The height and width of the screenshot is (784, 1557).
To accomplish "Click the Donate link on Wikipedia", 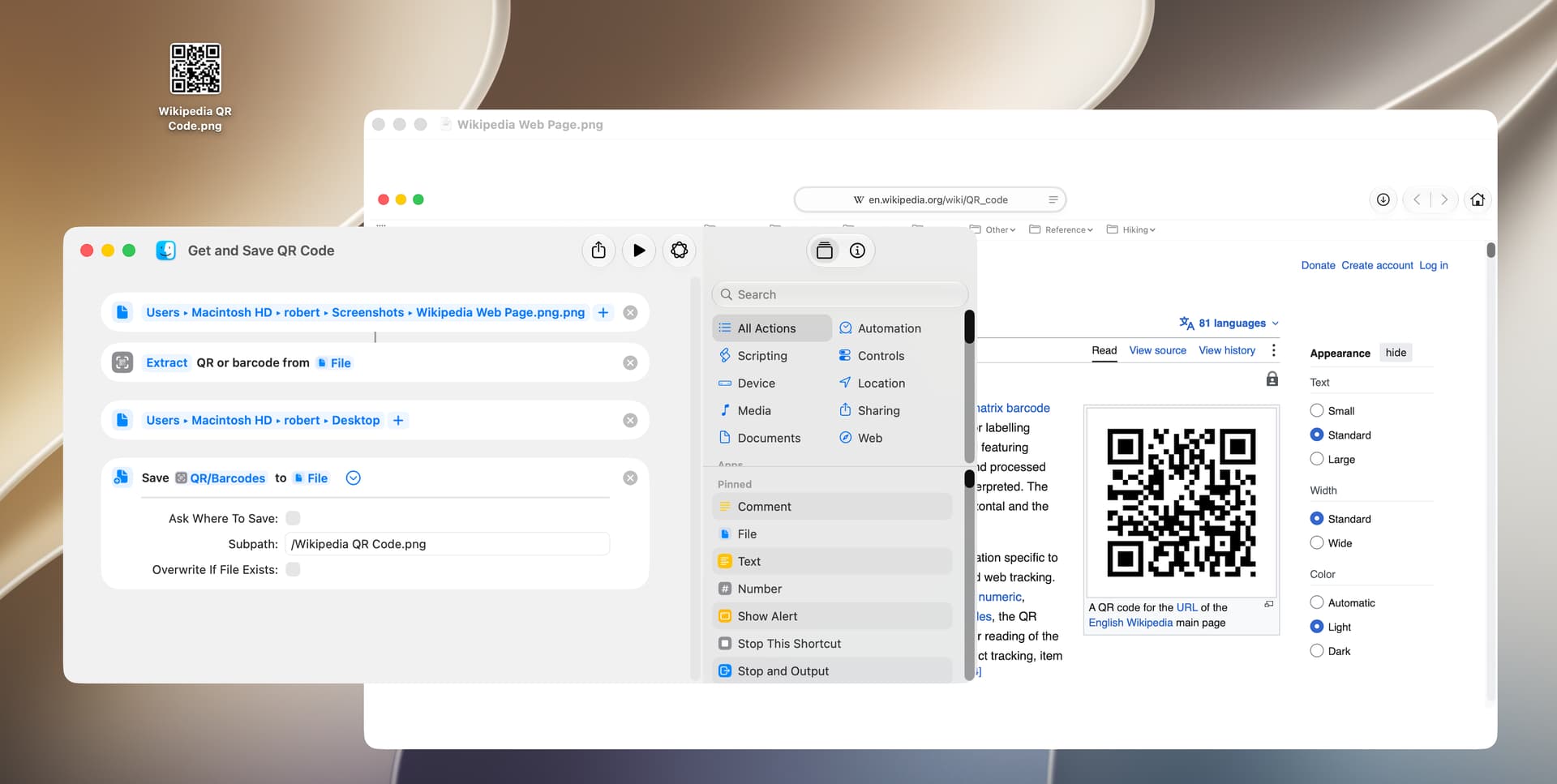I will click(x=1318, y=266).
